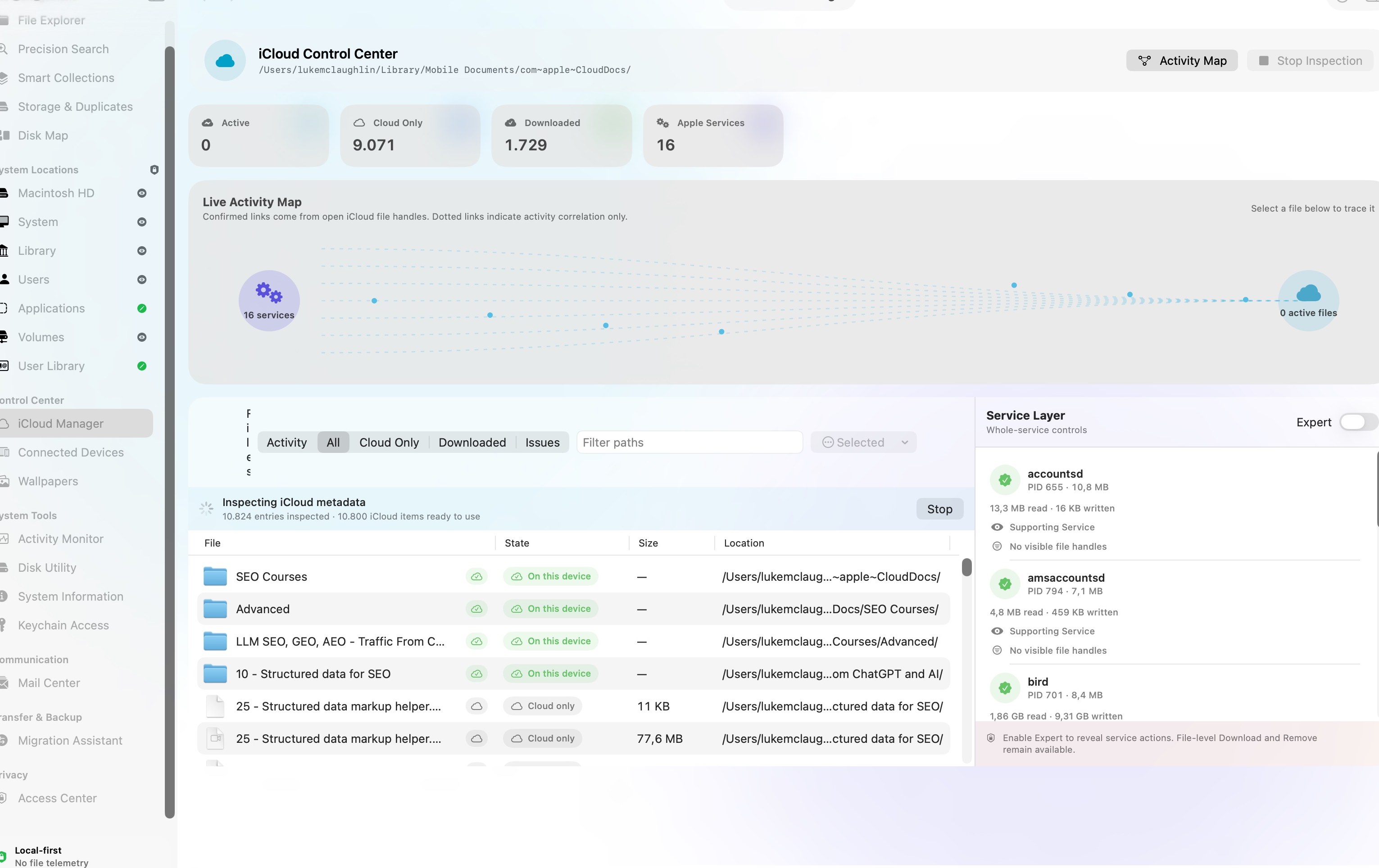Open Connected Devices in the sidebar

click(x=70, y=452)
